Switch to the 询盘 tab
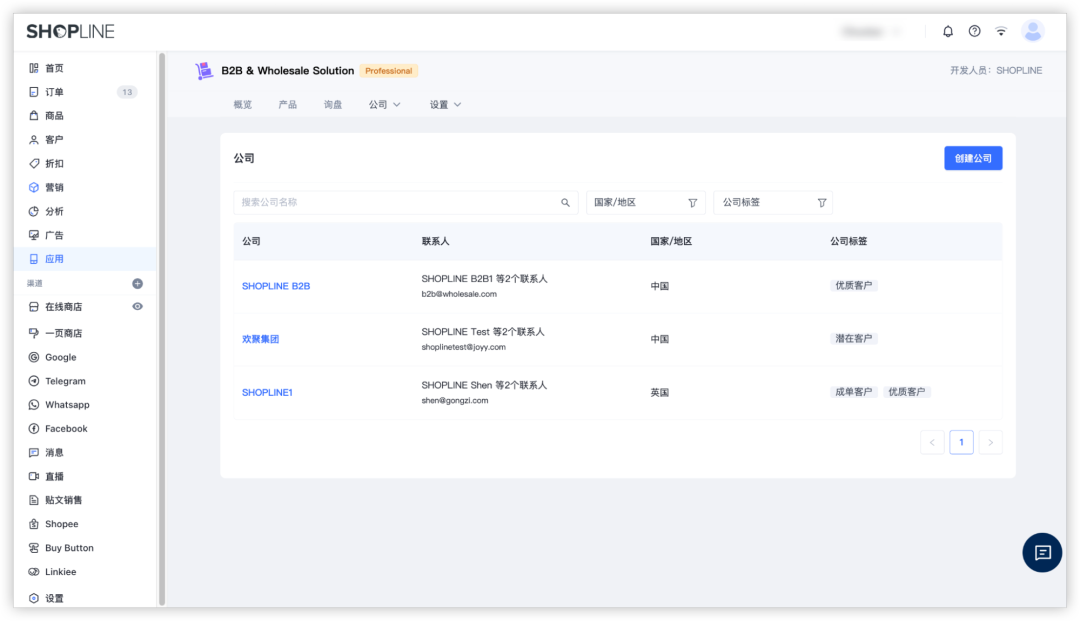 pyautogui.click(x=332, y=103)
